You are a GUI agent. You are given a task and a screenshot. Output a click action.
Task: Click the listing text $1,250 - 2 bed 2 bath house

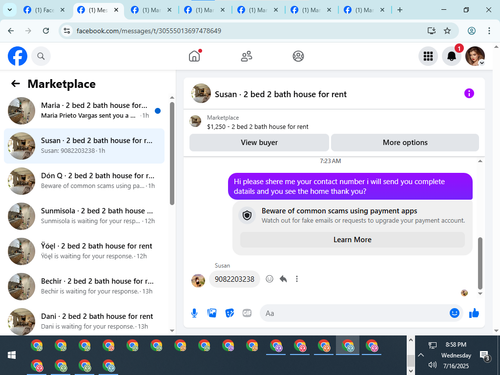point(257,127)
